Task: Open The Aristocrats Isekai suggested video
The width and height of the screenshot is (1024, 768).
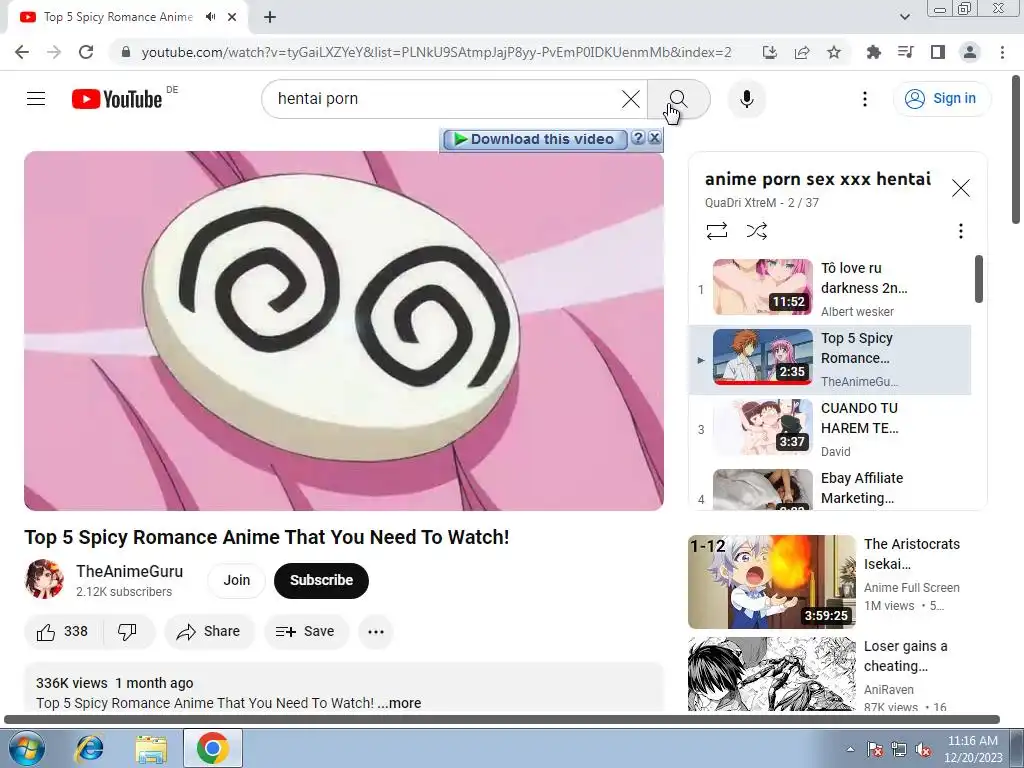Action: pos(837,582)
